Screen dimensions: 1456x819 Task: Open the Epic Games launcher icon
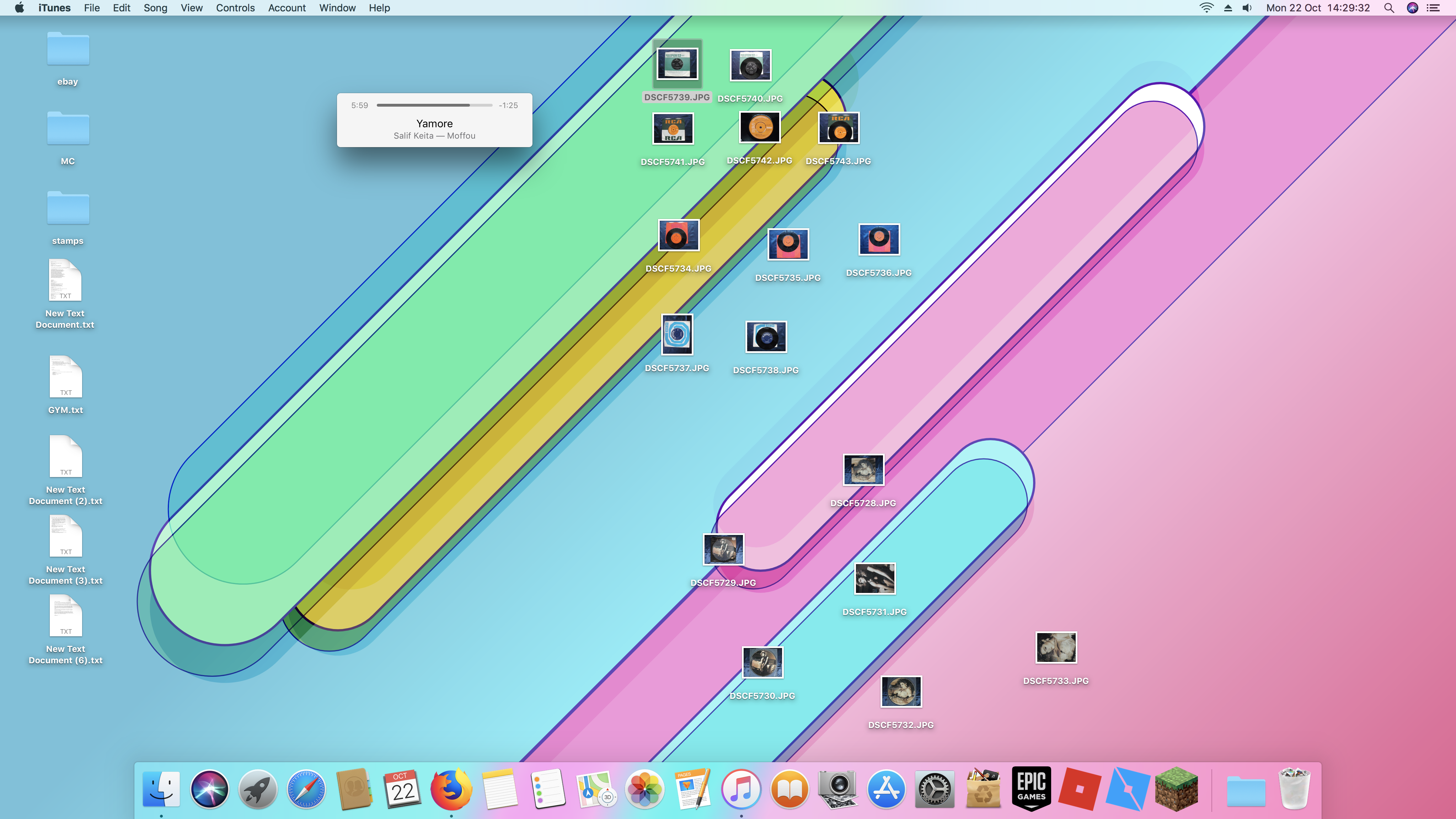(1031, 789)
